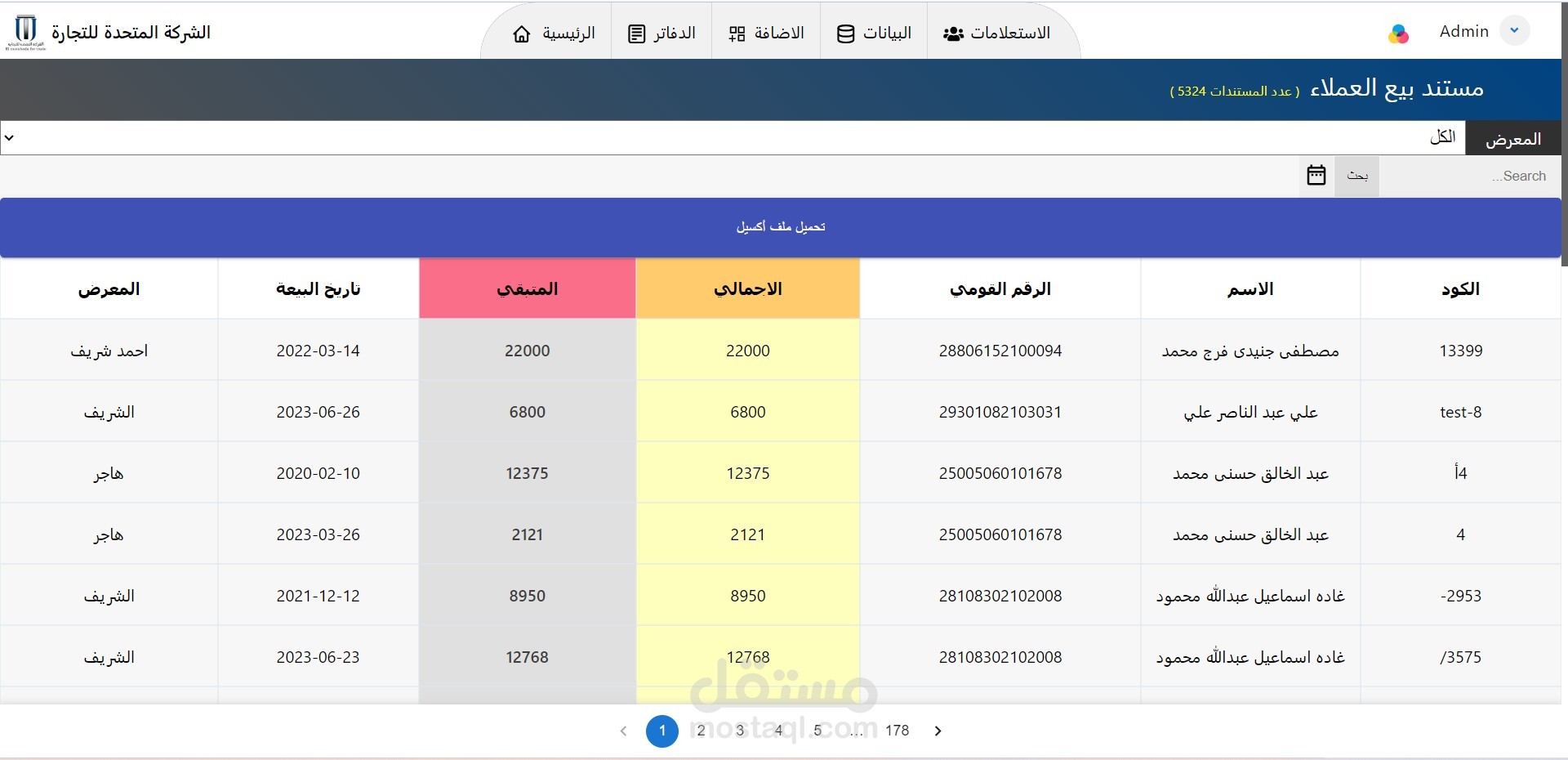
Task: Click the code cell -2953
Action: pos(1461,596)
